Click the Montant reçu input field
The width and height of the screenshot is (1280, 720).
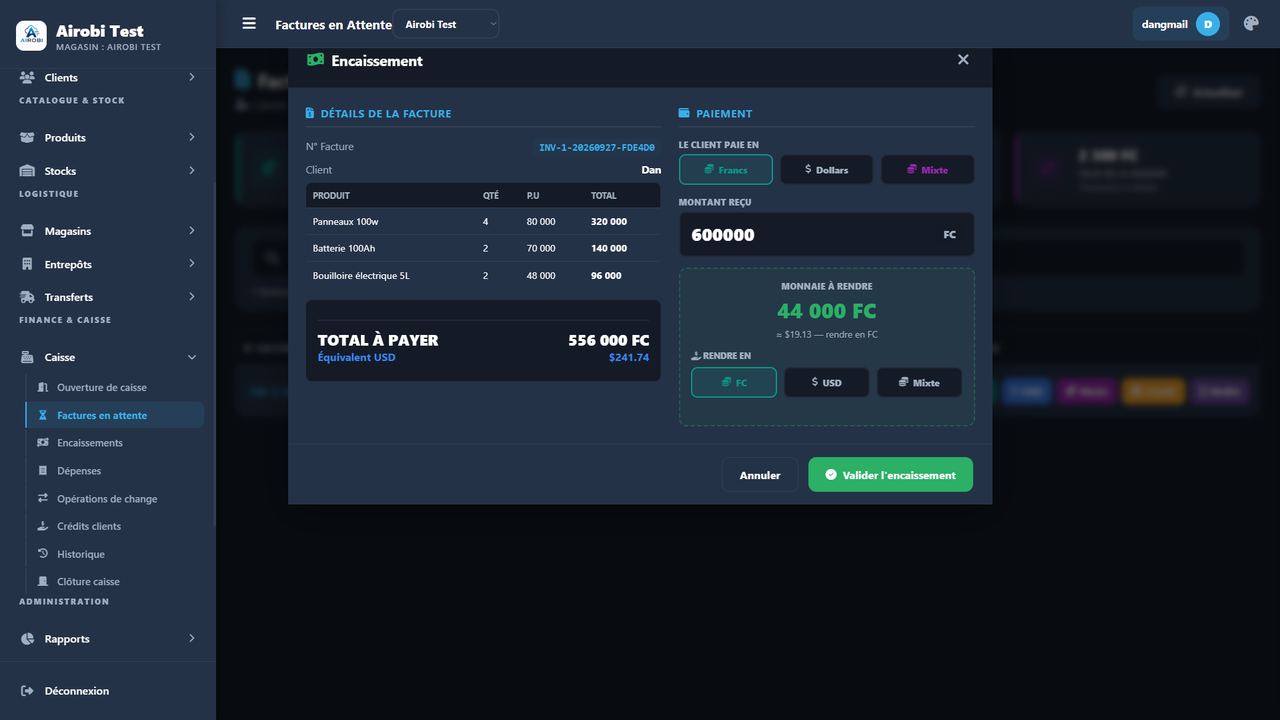tap(826, 235)
